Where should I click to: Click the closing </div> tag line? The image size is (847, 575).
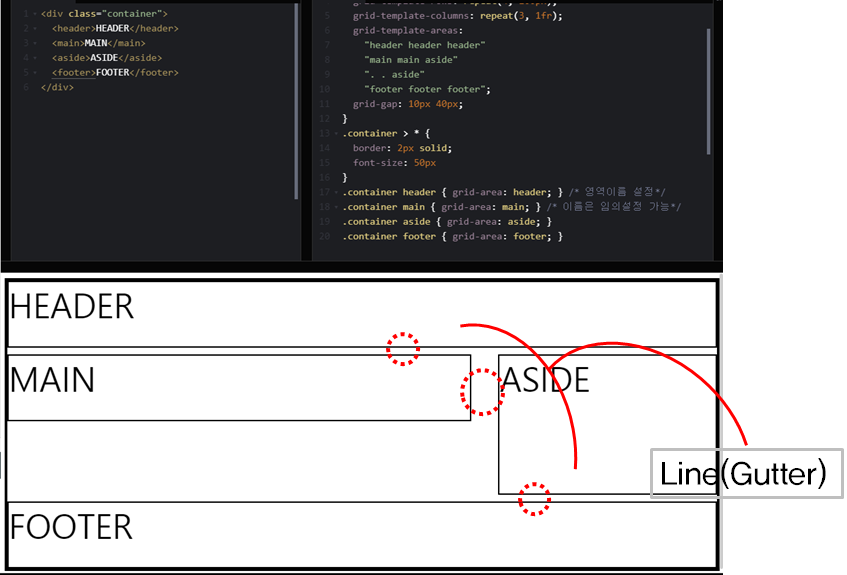[x=57, y=87]
